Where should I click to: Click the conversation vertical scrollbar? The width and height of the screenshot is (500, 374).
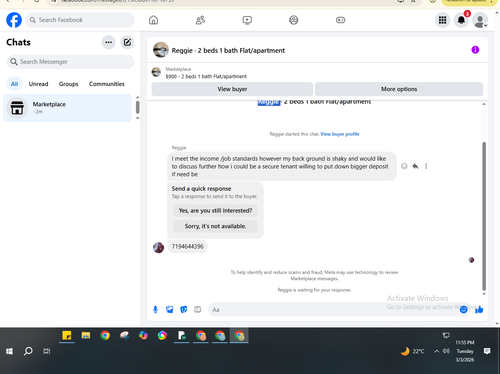[x=484, y=216]
